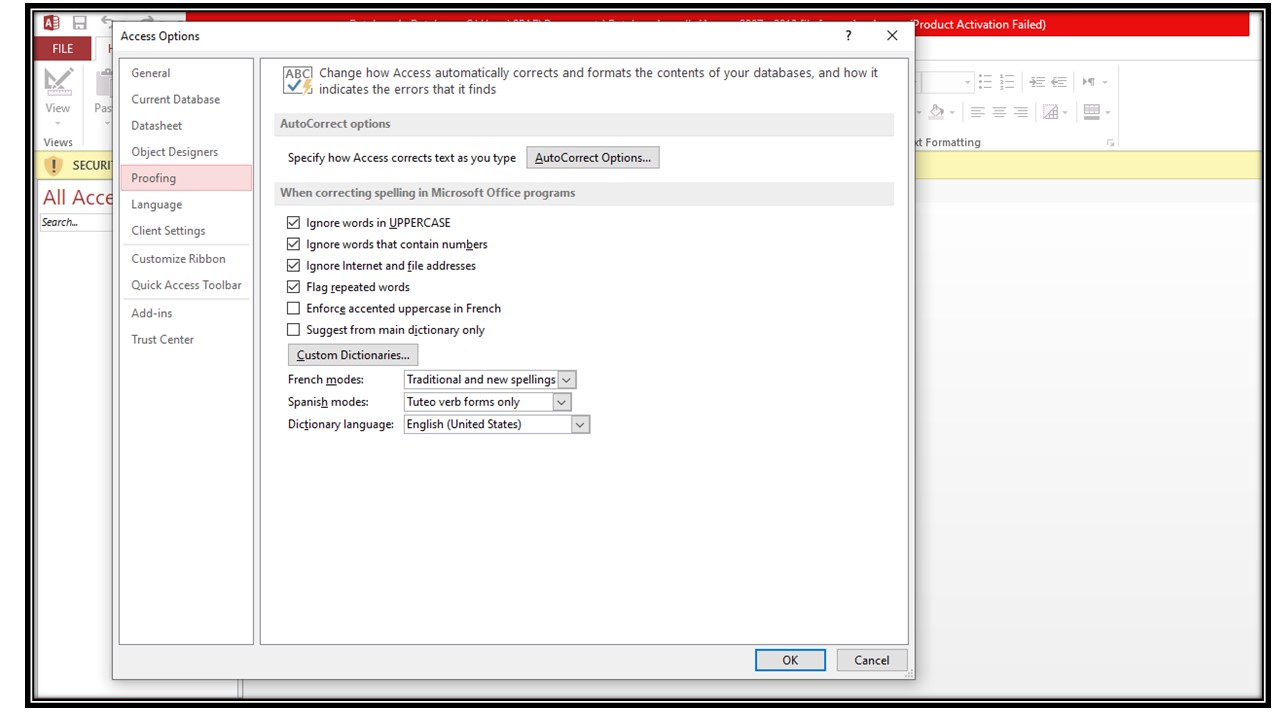This screenshot has height=720, width=1280.
Task: Click the security warning shield icon
Action: tap(54, 166)
